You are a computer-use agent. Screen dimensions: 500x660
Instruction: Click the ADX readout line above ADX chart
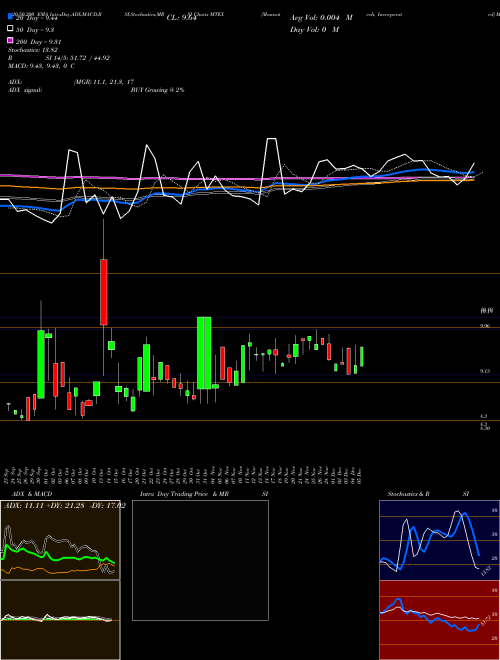point(65,505)
